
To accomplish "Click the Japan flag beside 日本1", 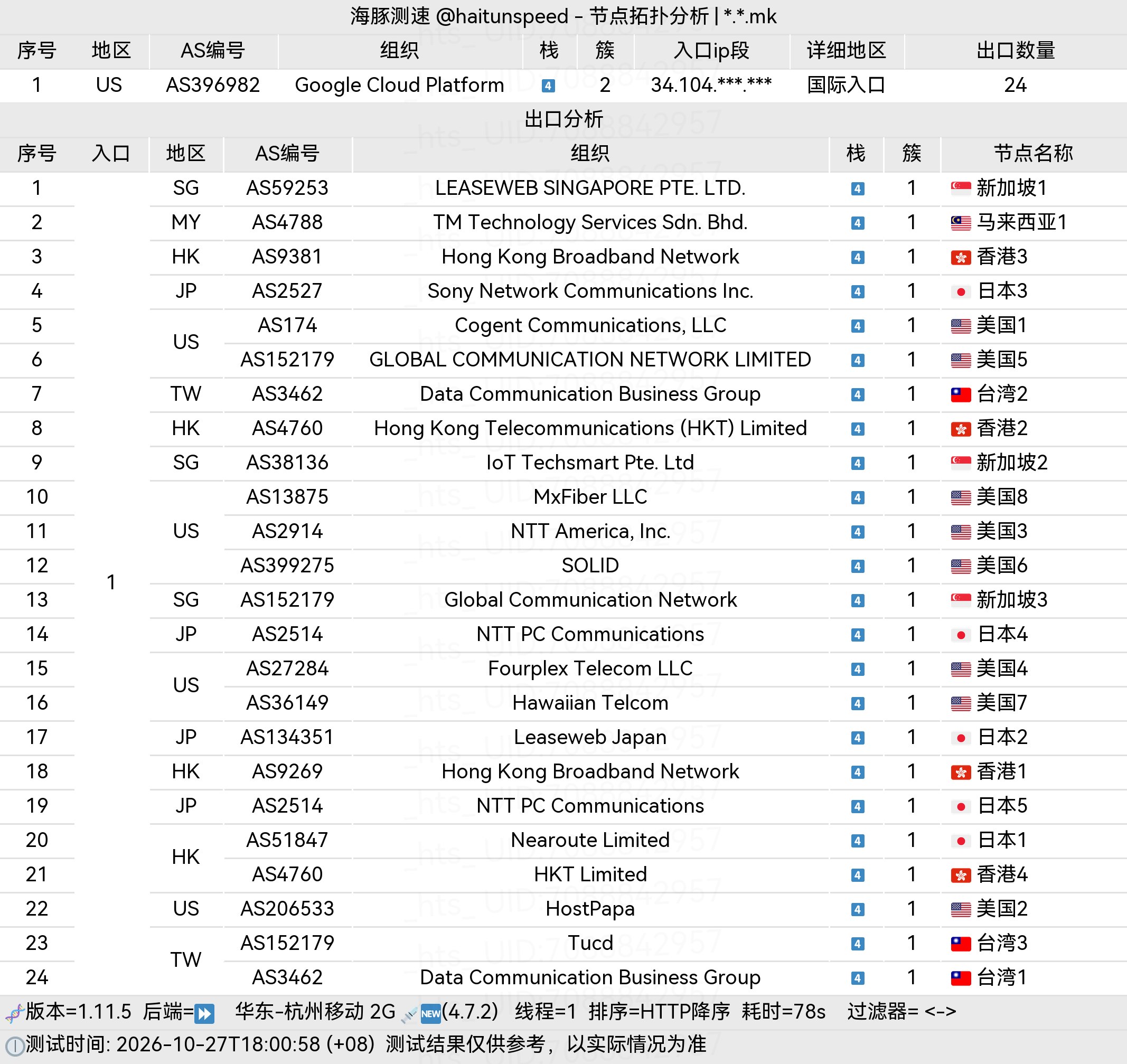I will point(960,841).
